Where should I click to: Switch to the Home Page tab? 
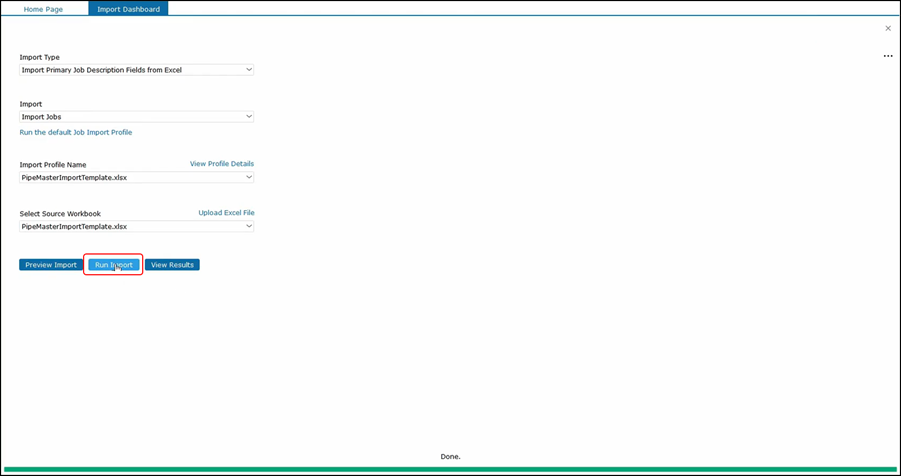pyautogui.click(x=46, y=9)
